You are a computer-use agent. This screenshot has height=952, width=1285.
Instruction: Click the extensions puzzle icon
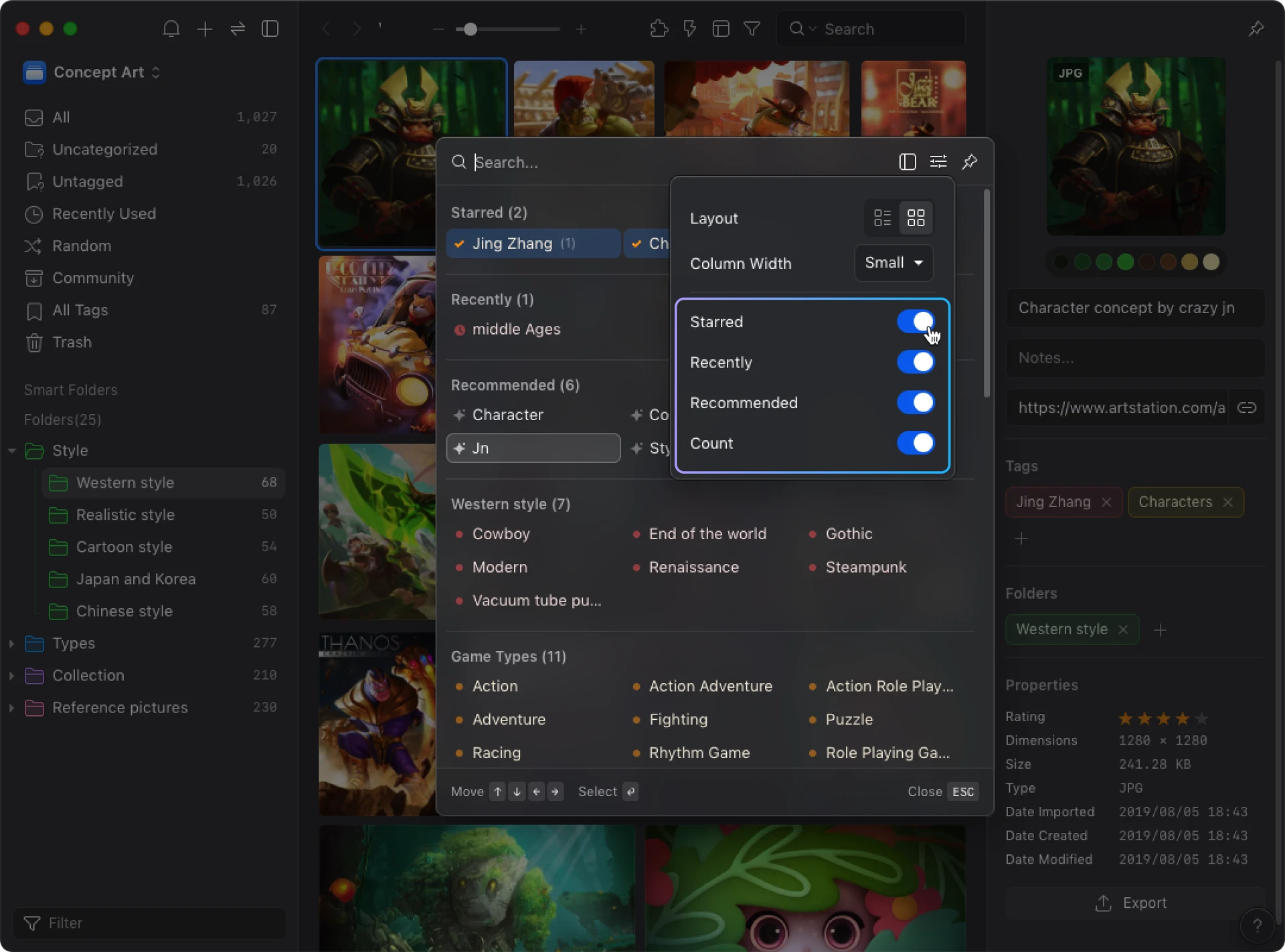coord(659,29)
